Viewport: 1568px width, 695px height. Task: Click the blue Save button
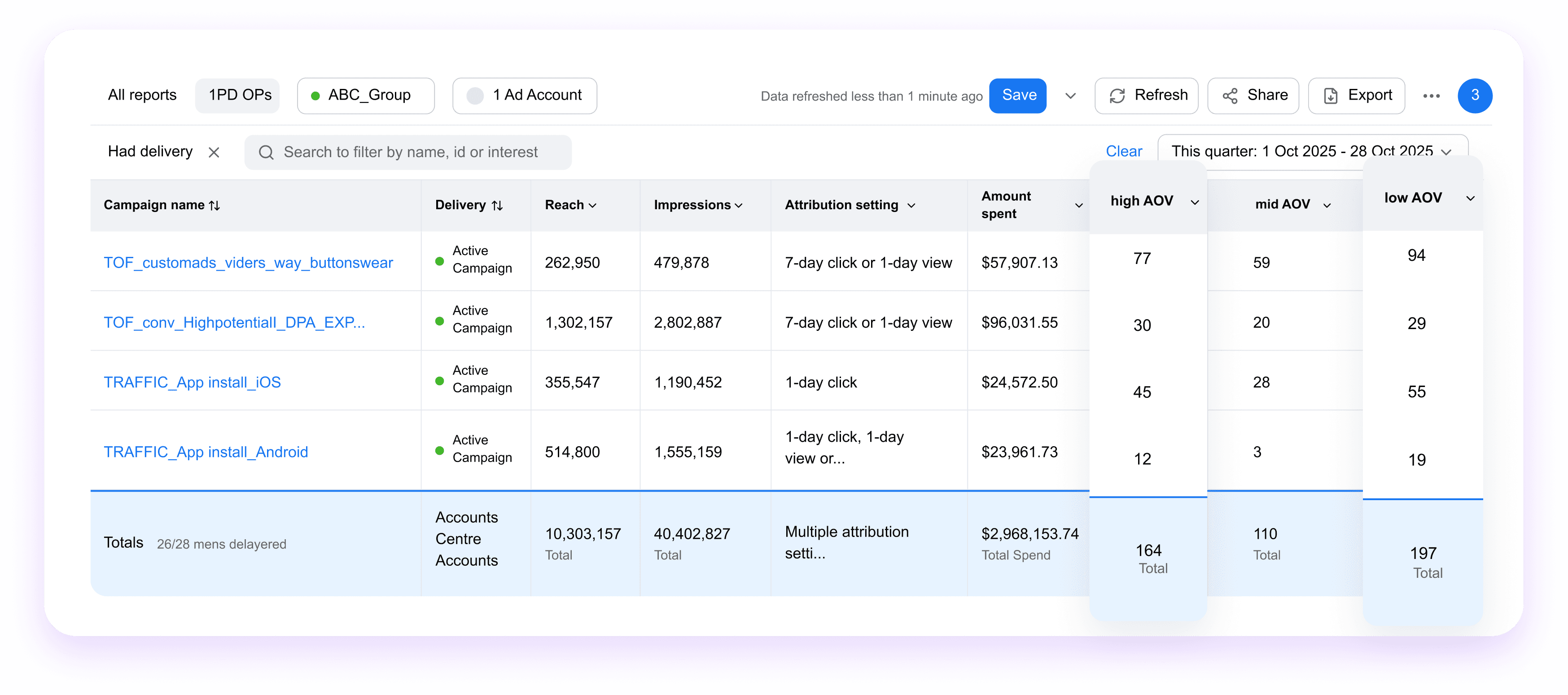click(x=1018, y=96)
